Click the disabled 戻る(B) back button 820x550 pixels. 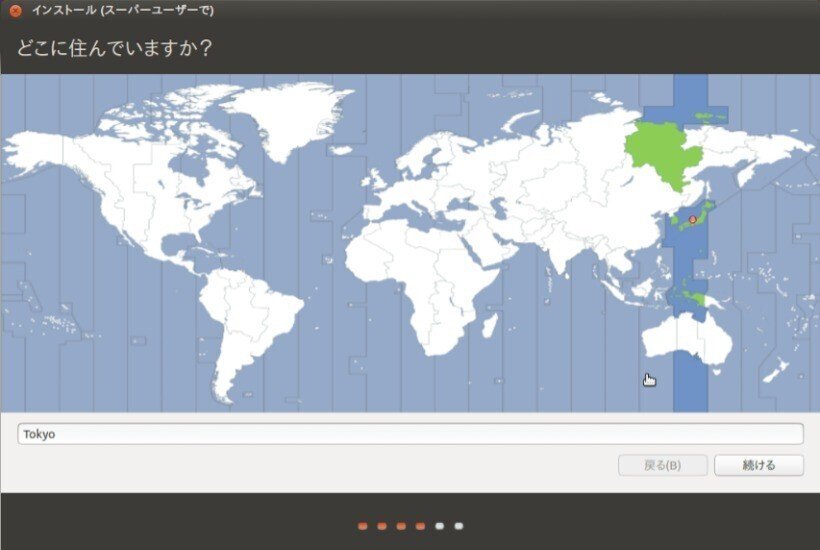click(x=663, y=465)
